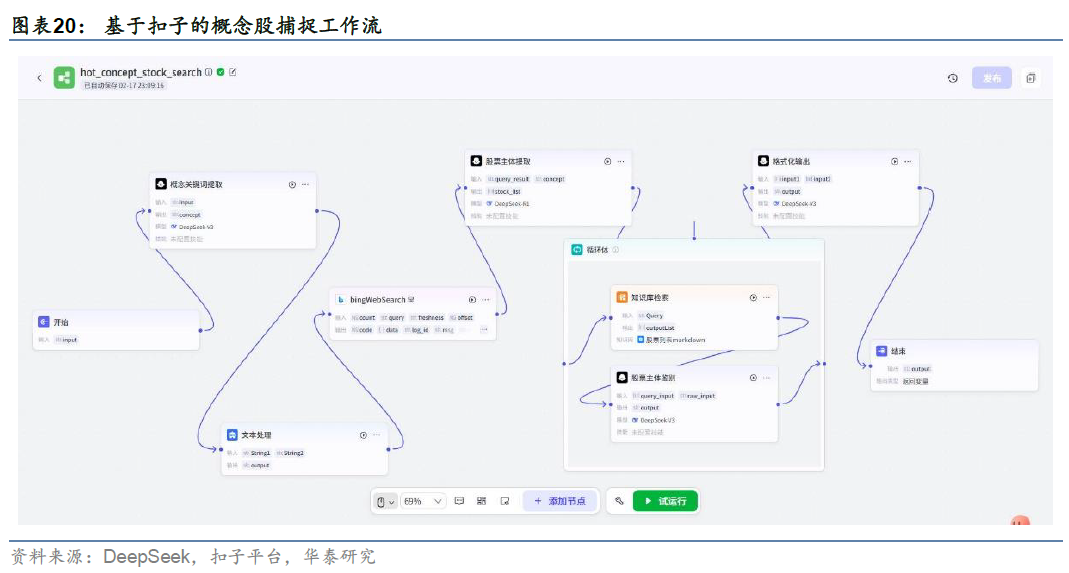The width and height of the screenshot is (1069, 573).
Task: Open the more menu on 概念关键词提取 node
Action: 305,185
